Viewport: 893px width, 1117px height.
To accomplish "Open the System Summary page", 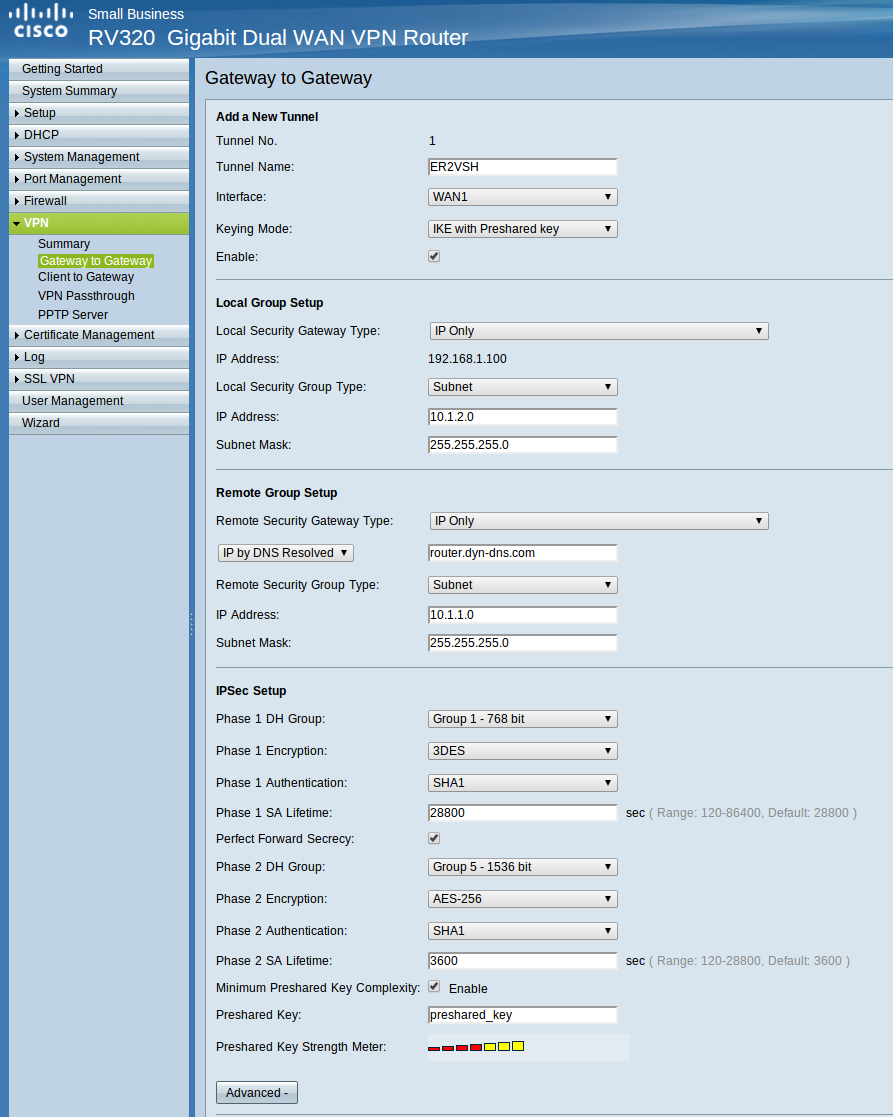I will tap(99, 90).
